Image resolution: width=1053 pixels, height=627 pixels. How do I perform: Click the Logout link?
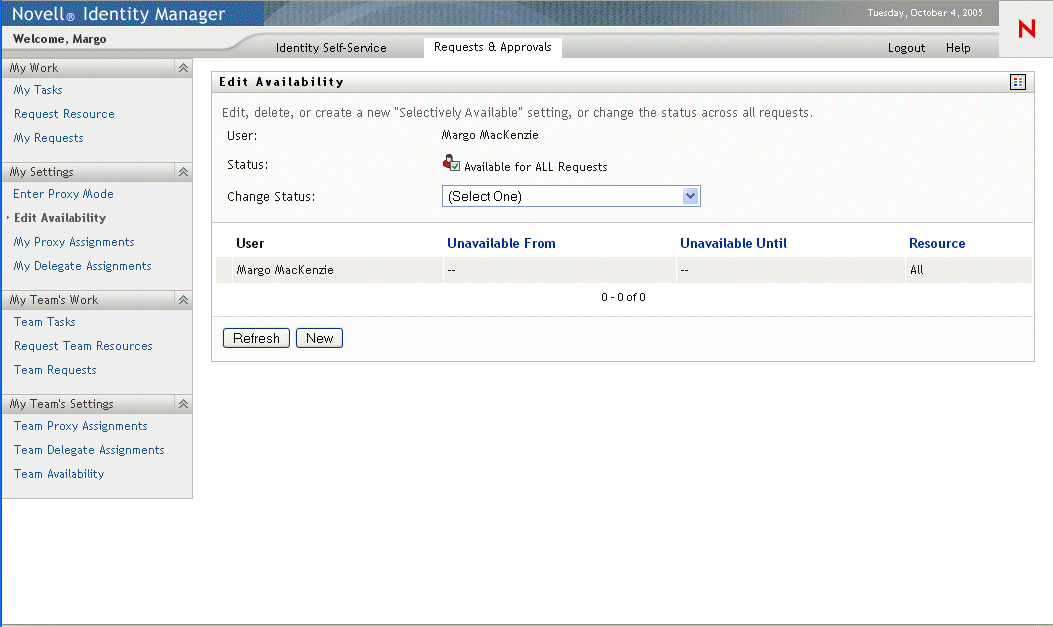click(906, 48)
